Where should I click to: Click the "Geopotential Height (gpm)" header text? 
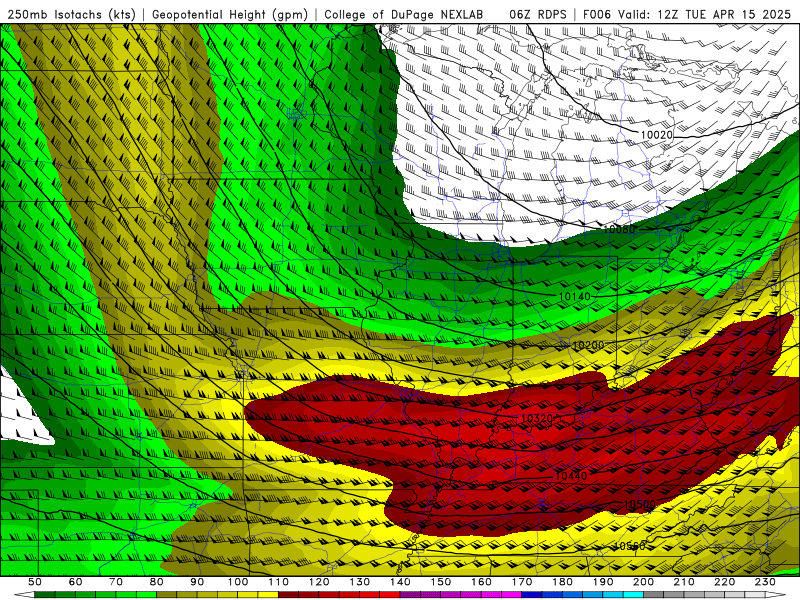[x=230, y=14]
